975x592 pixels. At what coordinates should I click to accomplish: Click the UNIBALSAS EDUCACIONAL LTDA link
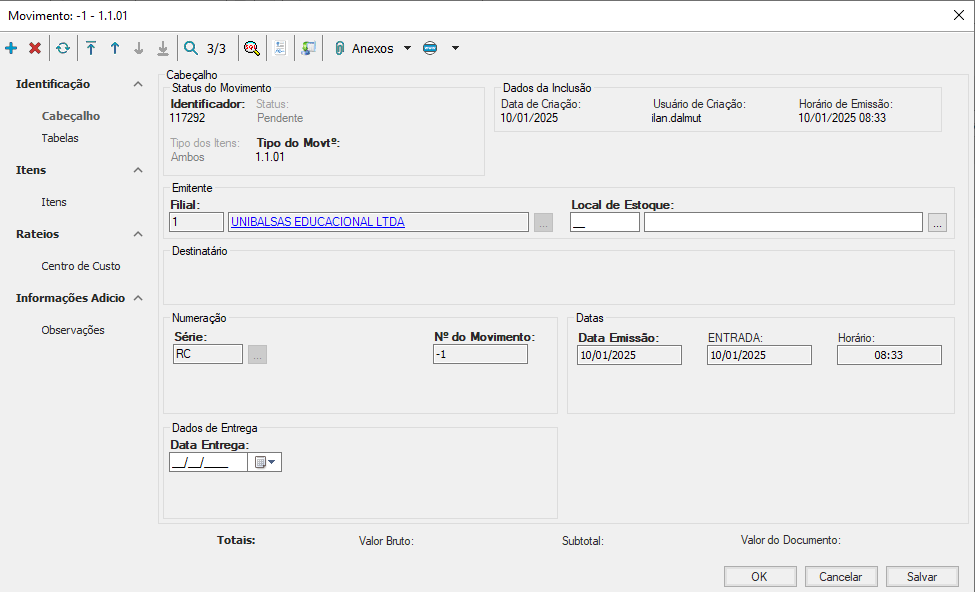[318, 222]
